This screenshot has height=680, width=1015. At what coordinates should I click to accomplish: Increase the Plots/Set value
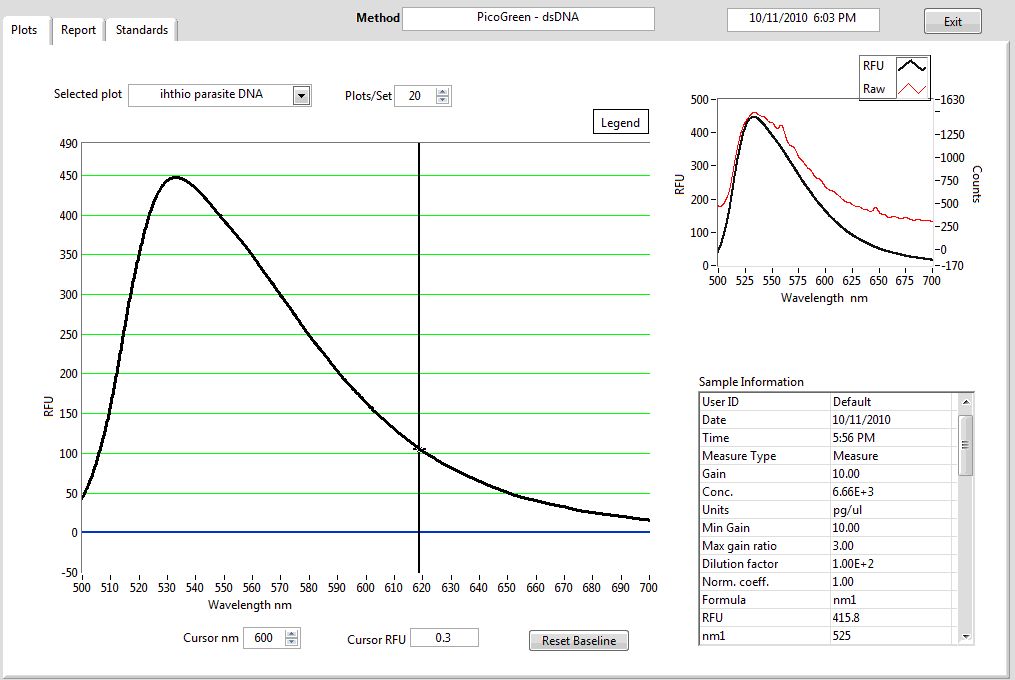tap(442, 91)
